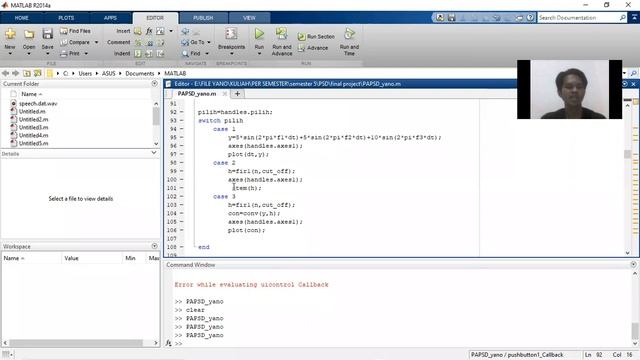
Task: Click the fx insert function icon
Action: (x=149, y=31)
